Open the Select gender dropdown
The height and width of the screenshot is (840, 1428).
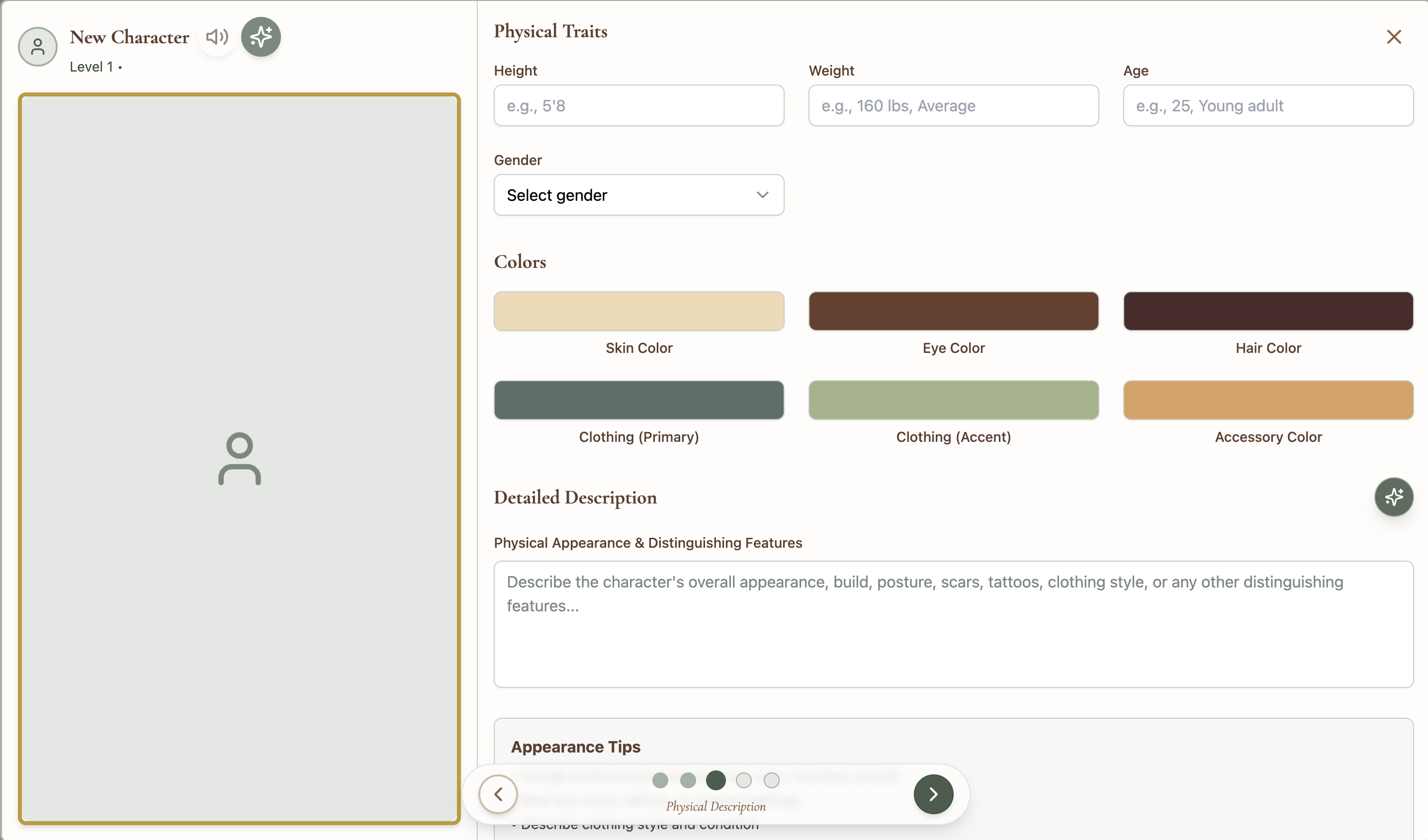click(638, 195)
